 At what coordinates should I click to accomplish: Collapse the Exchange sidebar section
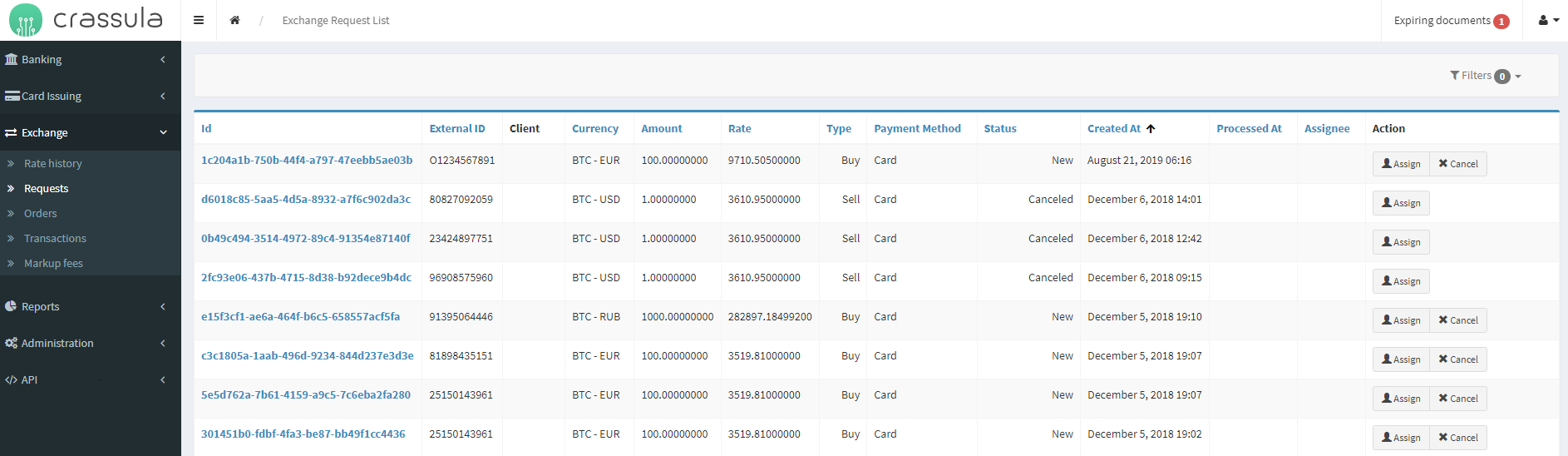click(x=90, y=132)
